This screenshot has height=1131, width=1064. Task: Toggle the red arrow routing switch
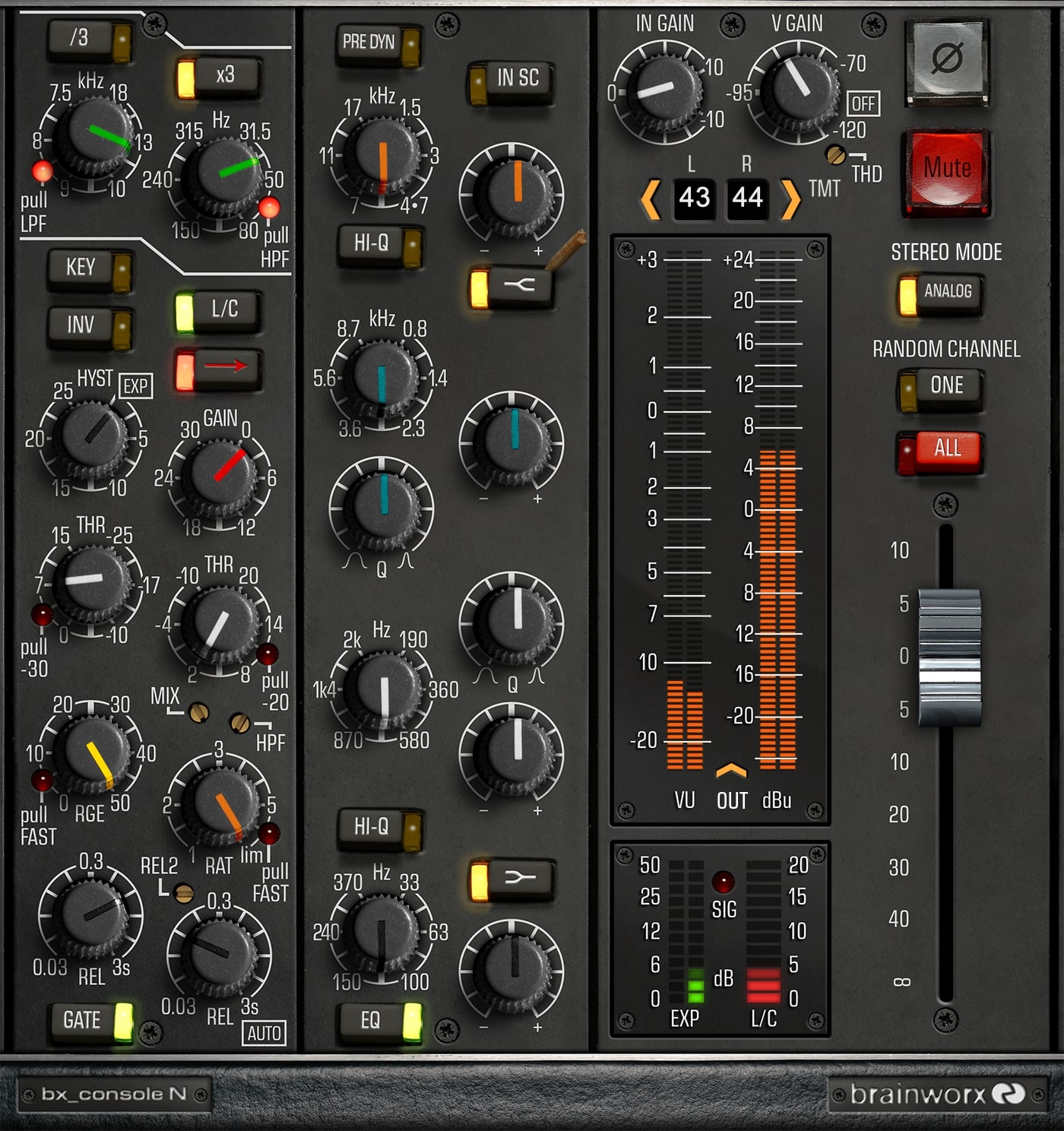[x=218, y=370]
